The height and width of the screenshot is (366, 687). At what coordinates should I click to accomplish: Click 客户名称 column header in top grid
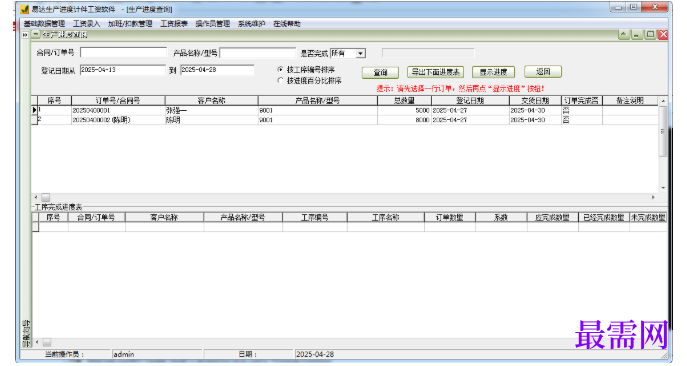tap(212, 101)
